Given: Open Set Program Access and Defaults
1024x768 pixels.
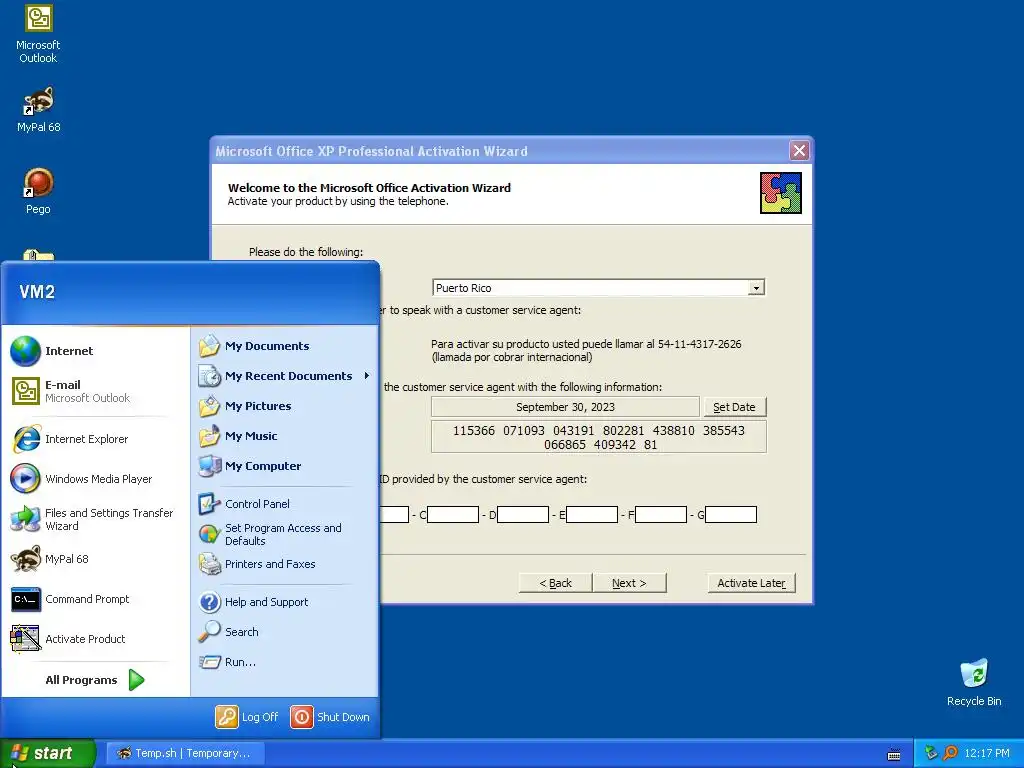Looking at the screenshot, I should pos(285,534).
